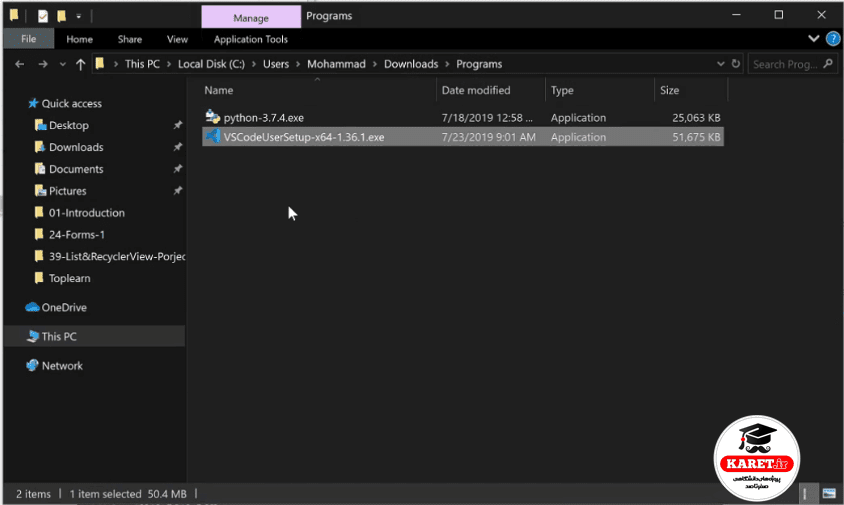The height and width of the screenshot is (505, 844).
Task: Click the Properties quick access toolbar icon
Action: point(43,16)
